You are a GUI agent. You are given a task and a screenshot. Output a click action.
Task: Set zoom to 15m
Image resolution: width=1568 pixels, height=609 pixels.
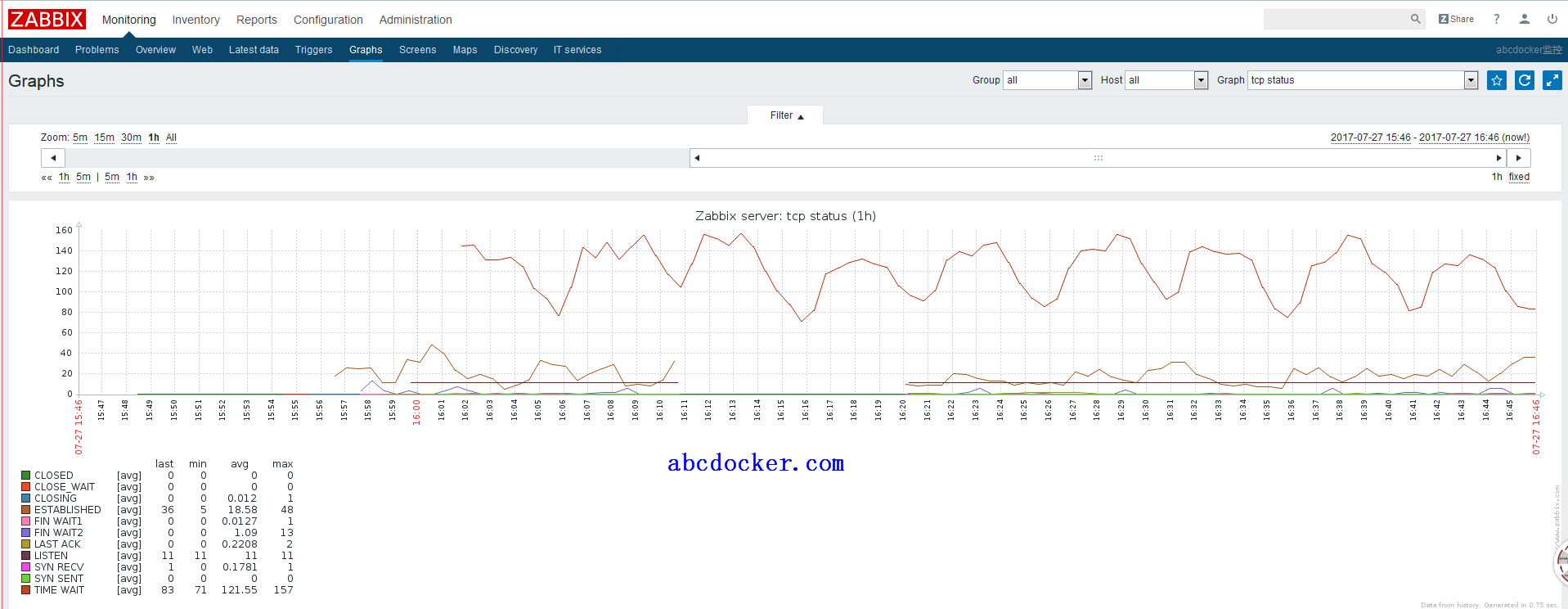[105, 138]
